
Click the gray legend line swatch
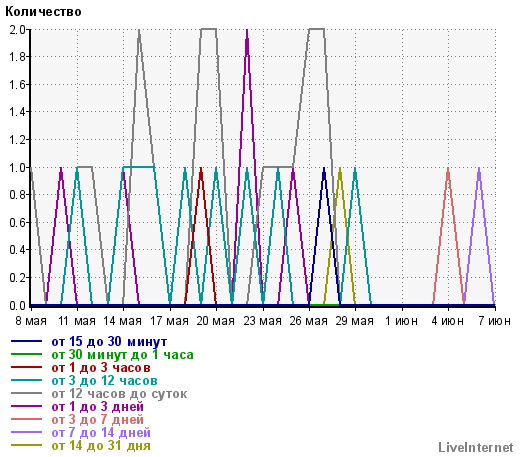coord(26,393)
